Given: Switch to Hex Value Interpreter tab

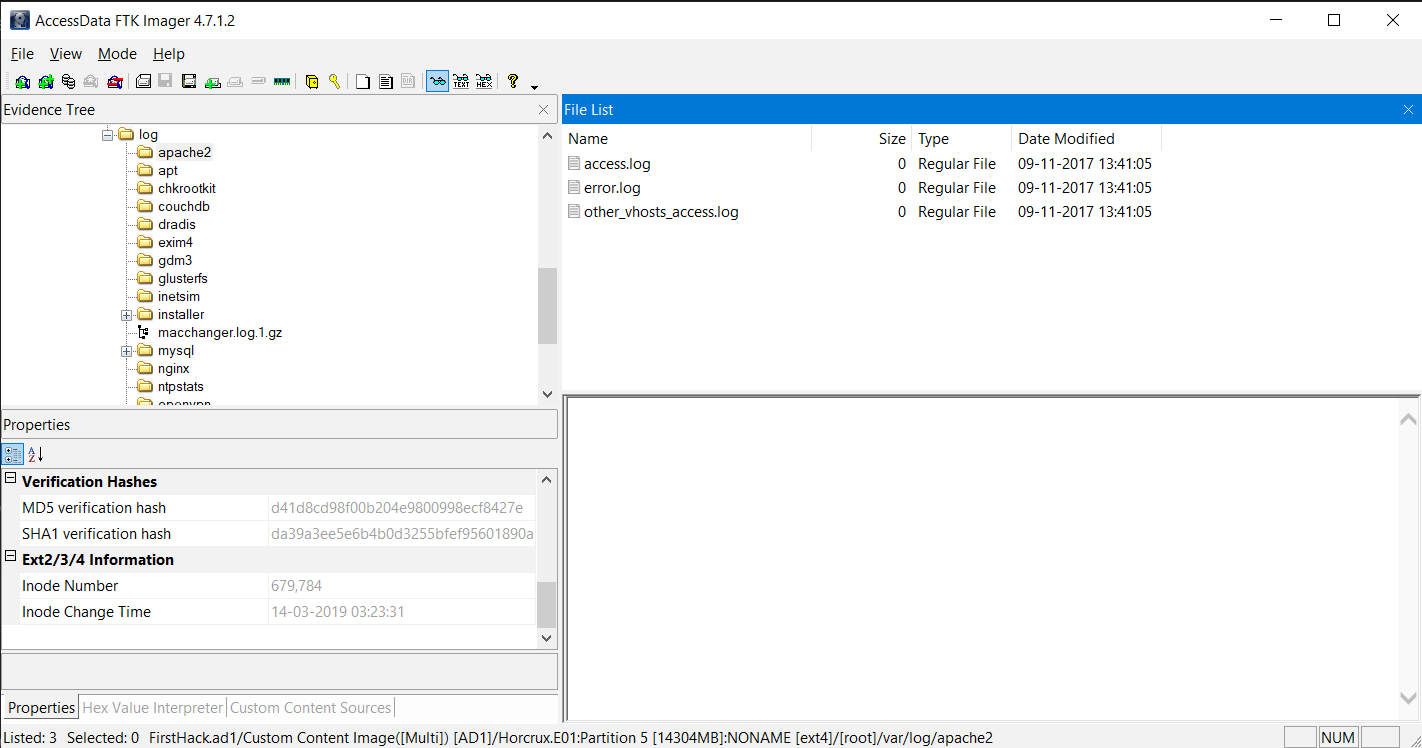Looking at the screenshot, I should coord(152,708).
